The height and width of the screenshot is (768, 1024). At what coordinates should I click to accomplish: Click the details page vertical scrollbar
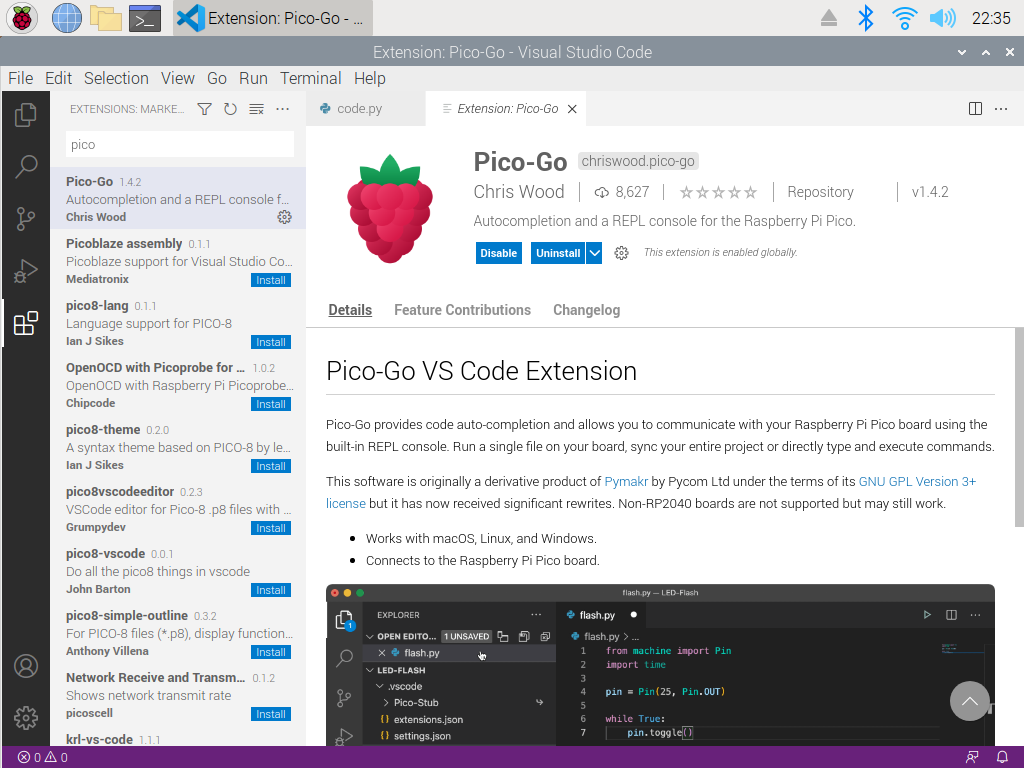(1019, 426)
